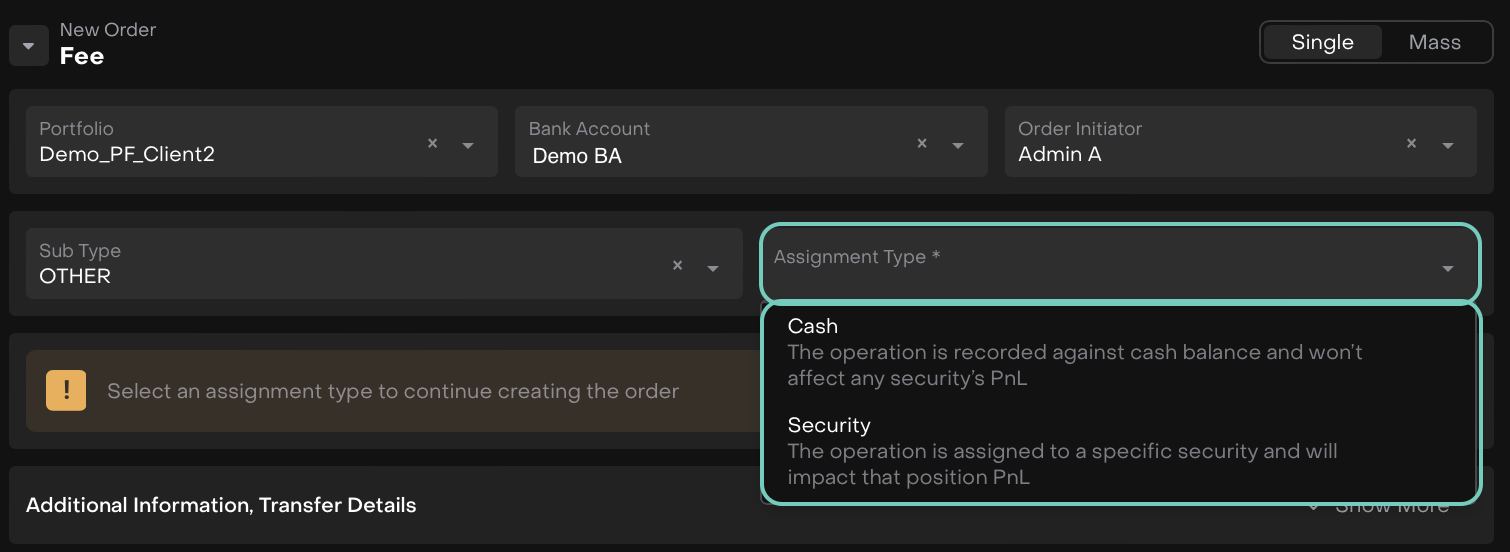
Task: Switch order mode to Single
Action: tap(1322, 42)
